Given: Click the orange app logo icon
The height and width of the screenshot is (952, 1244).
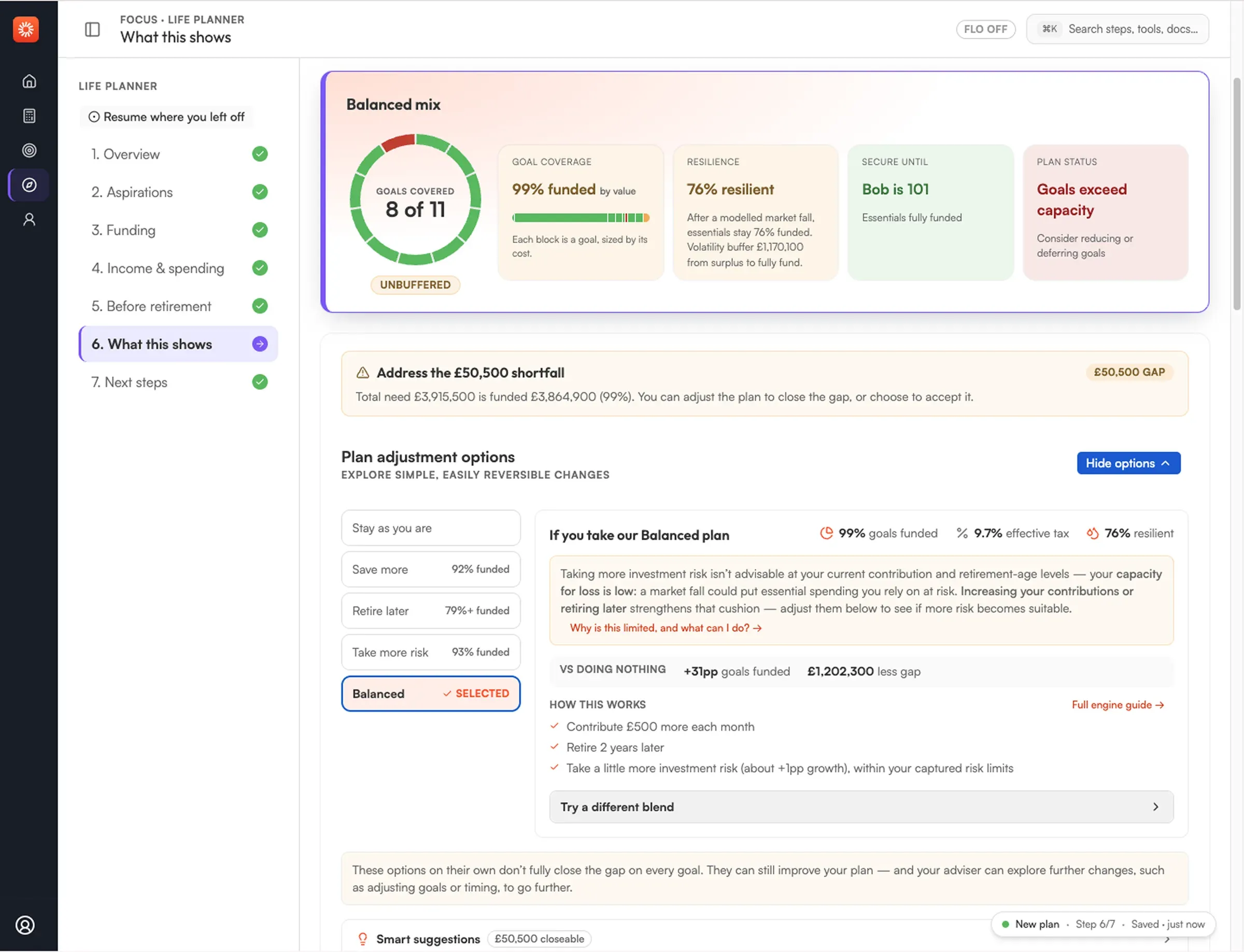Looking at the screenshot, I should (25, 29).
